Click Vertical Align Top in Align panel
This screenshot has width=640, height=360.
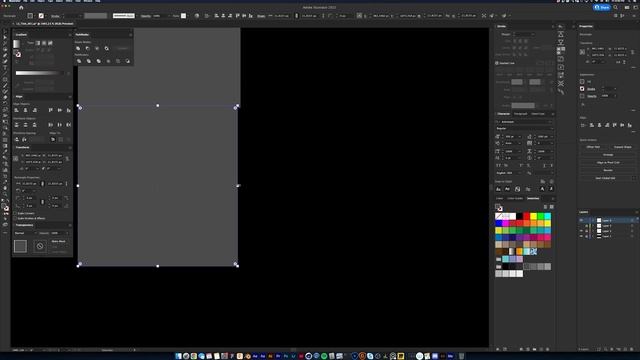pyautogui.click(x=51, y=110)
